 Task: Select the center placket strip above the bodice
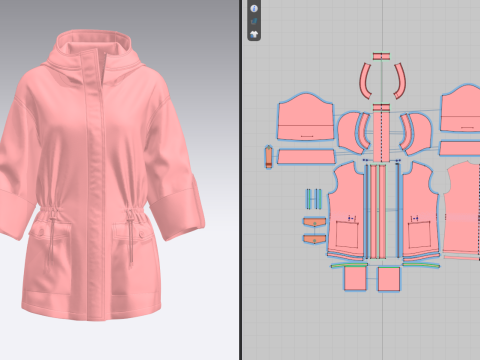pos(381,133)
